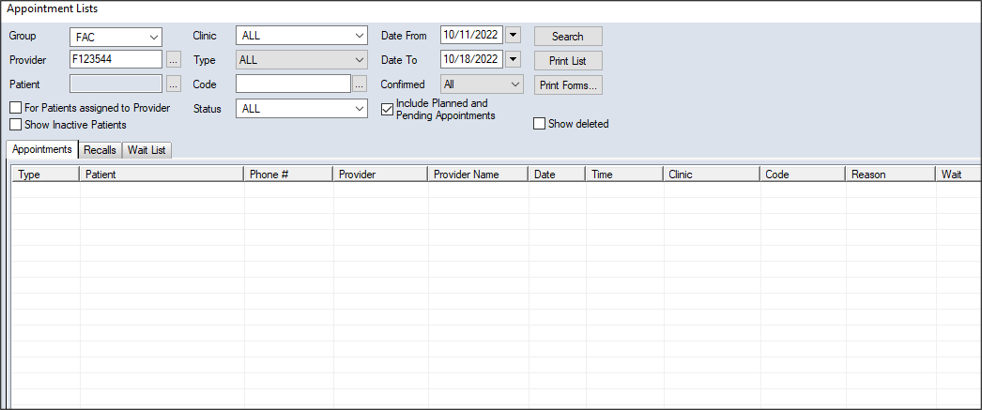
Task: Toggle the Show deleted checkbox
Action: [540, 124]
